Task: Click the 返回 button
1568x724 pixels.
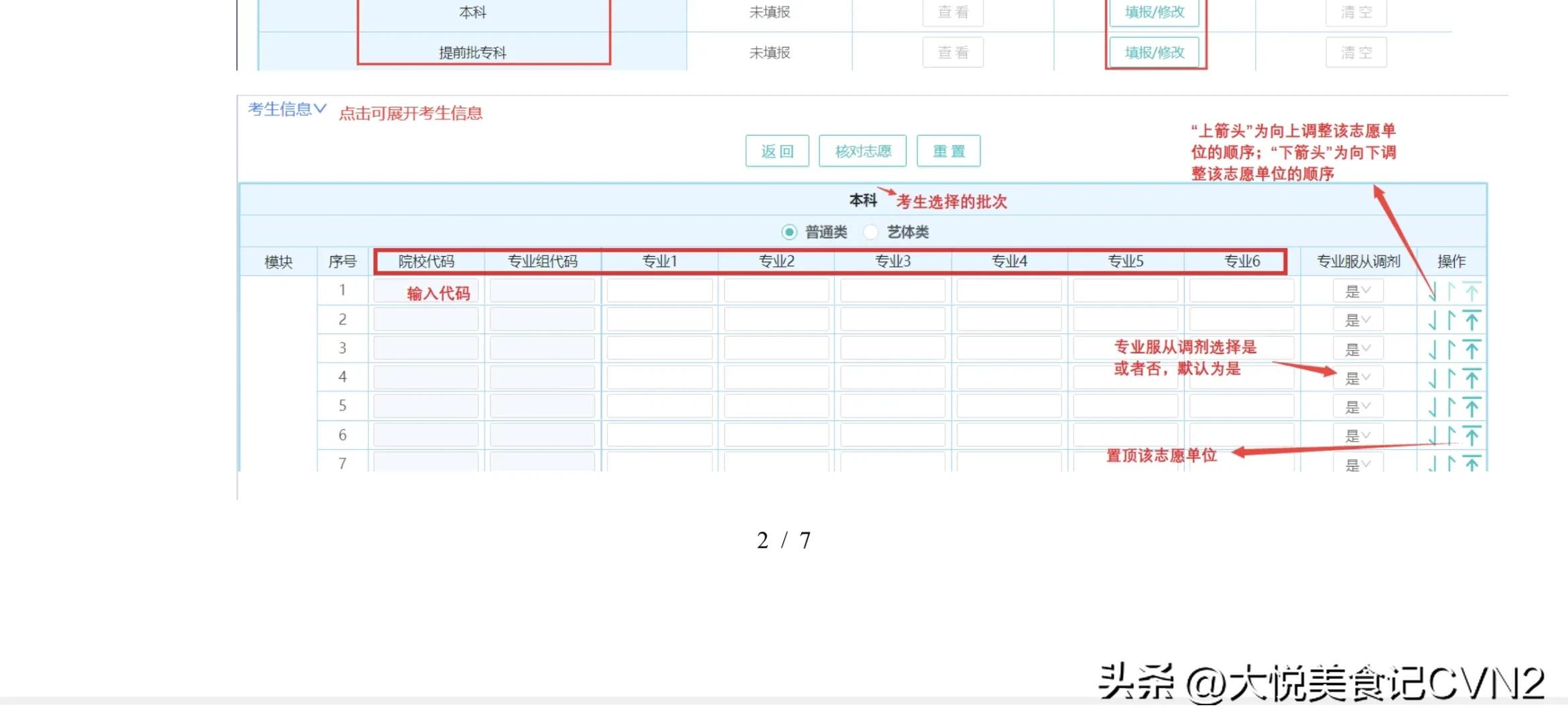Action: click(x=777, y=151)
